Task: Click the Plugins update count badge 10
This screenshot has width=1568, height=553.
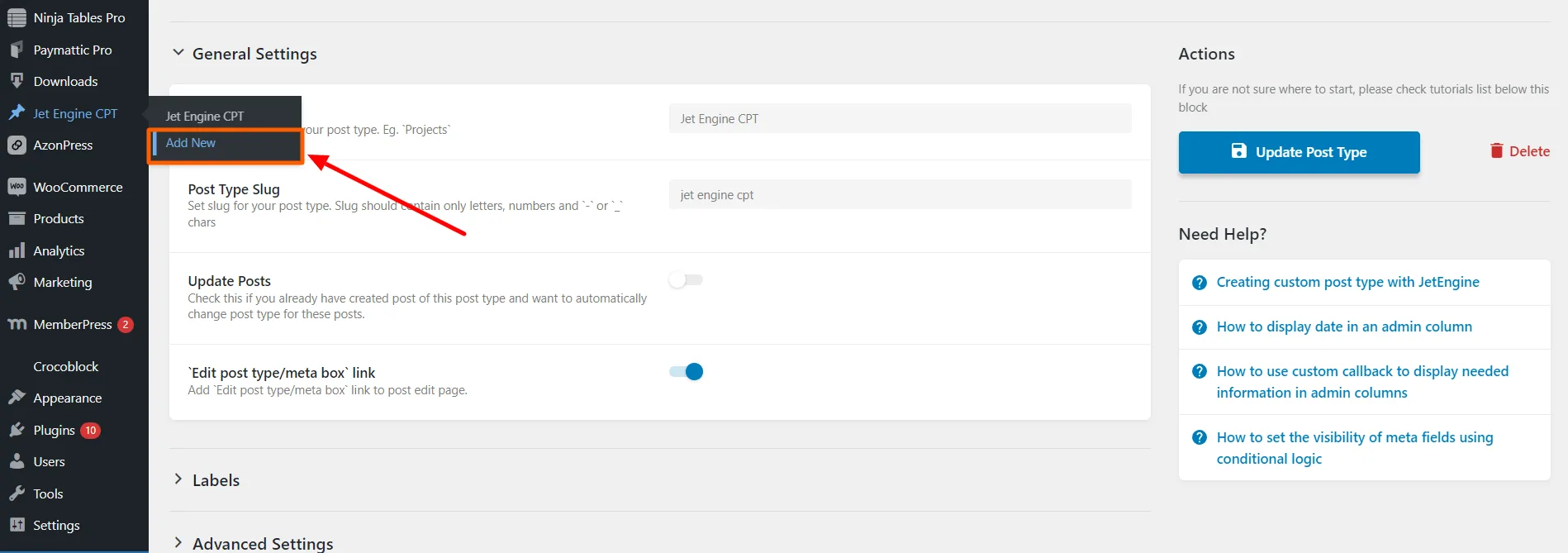Action: 91,430
